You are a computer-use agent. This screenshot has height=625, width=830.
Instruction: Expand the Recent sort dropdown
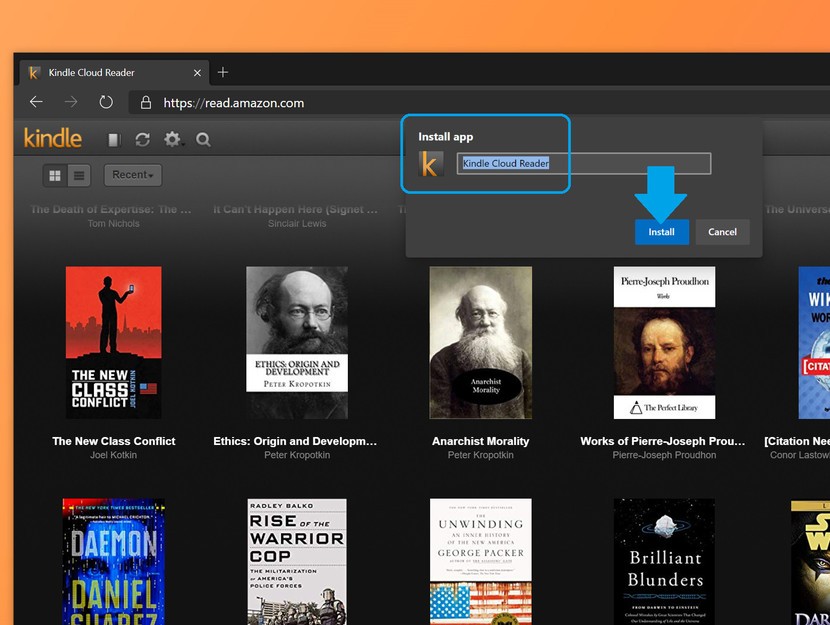(x=133, y=175)
